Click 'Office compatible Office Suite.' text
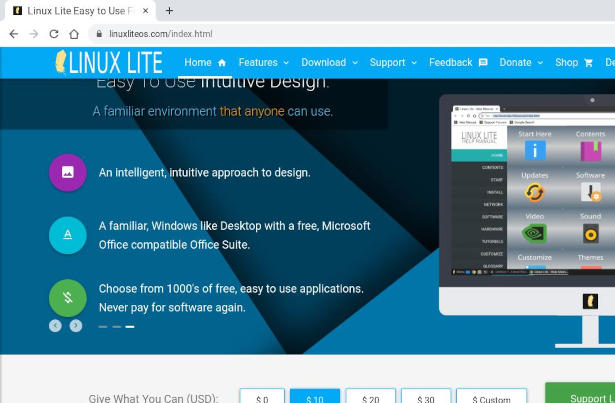 click(174, 245)
